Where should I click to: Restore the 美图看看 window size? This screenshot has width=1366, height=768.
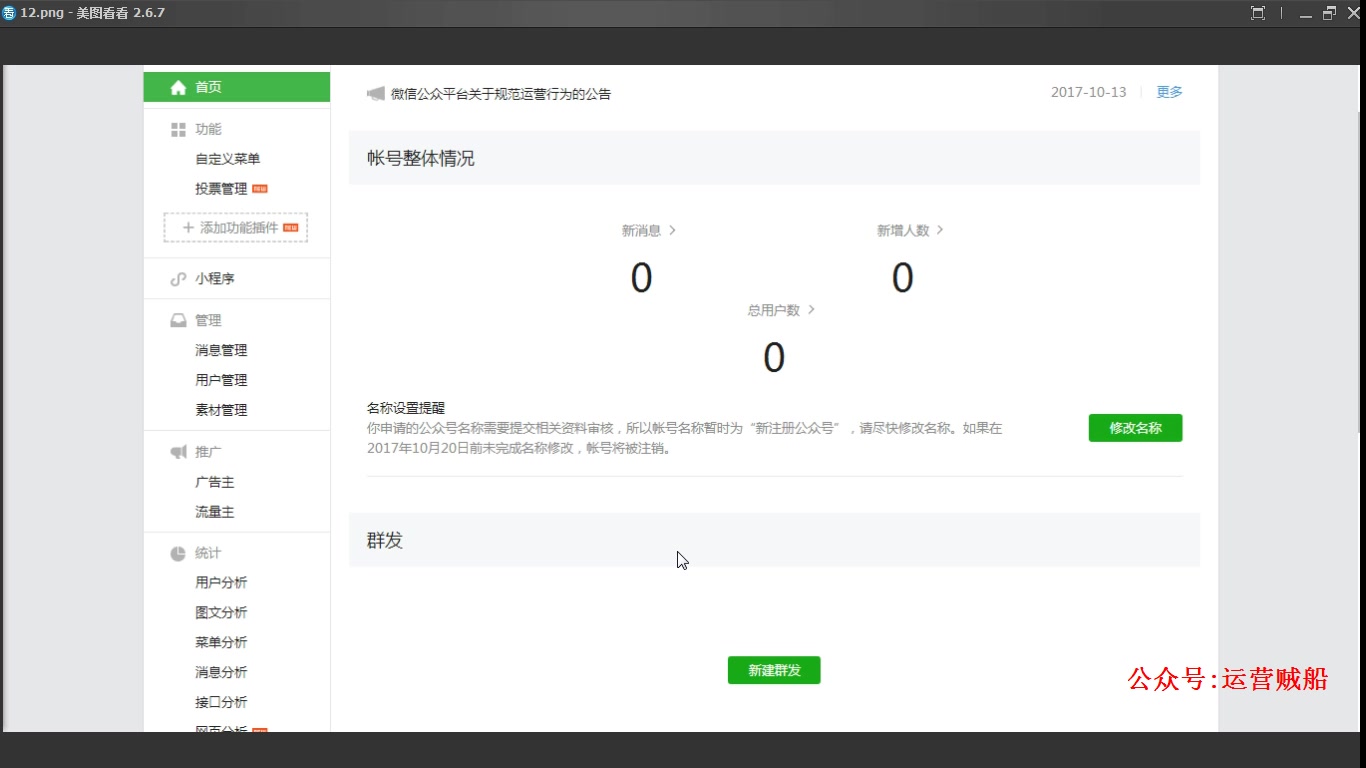point(1329,13)
